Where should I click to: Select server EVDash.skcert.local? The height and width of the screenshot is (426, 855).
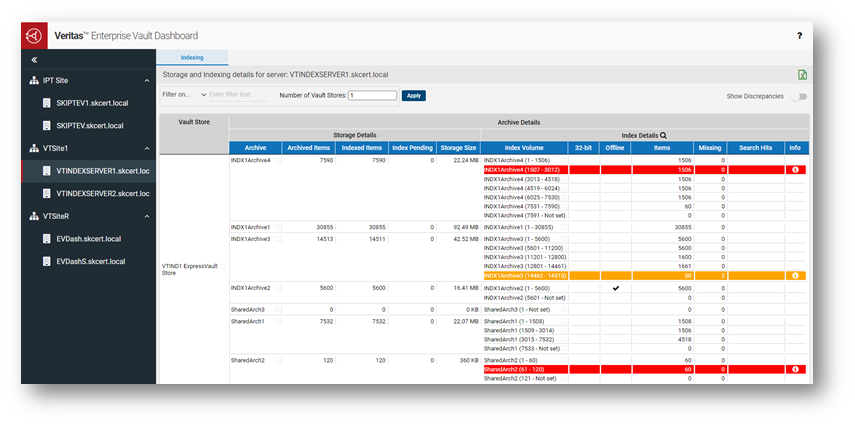pyautogui.click(x=89, y=239)
